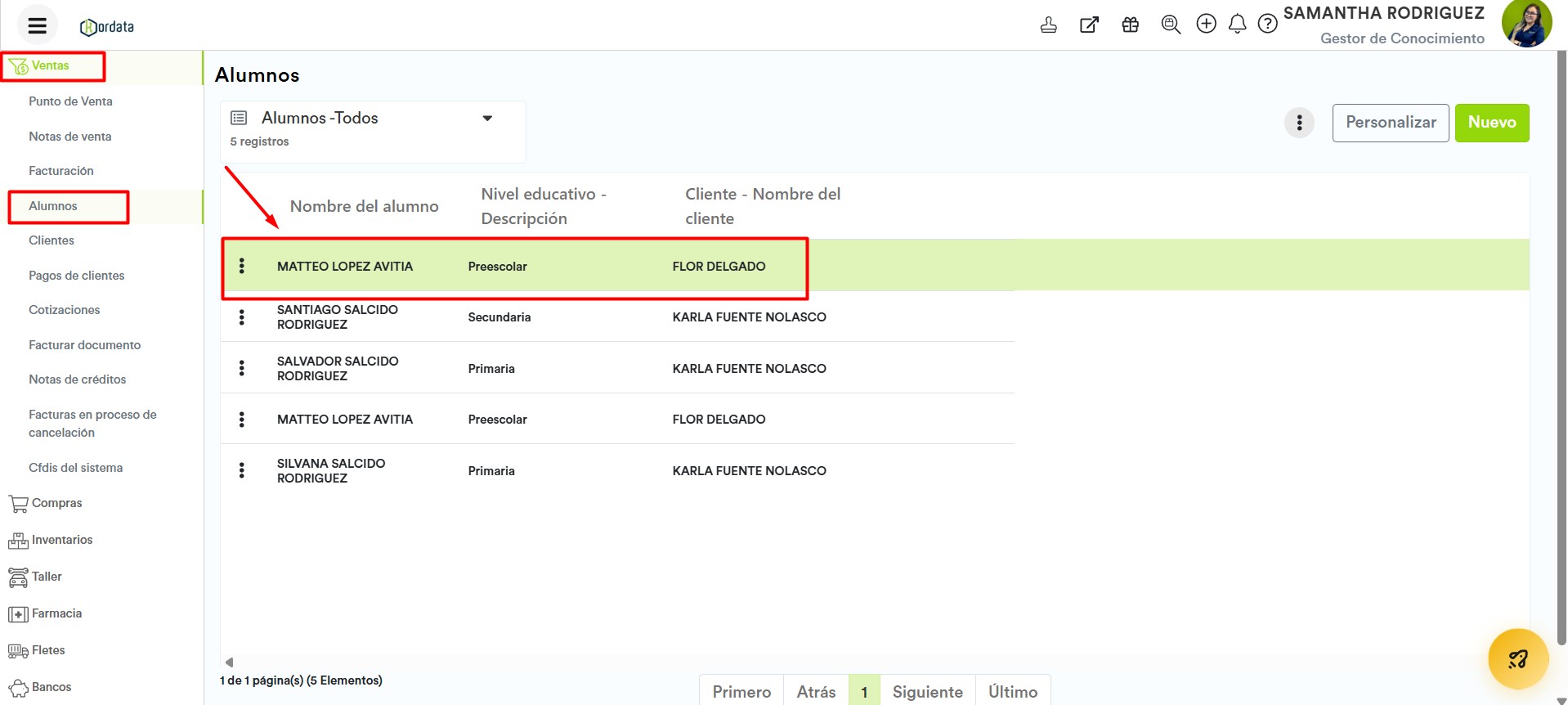This screenshot has height=705, width=1568.
Task: Sort by Nivel educativo - Descripción column
Action: 544,206
